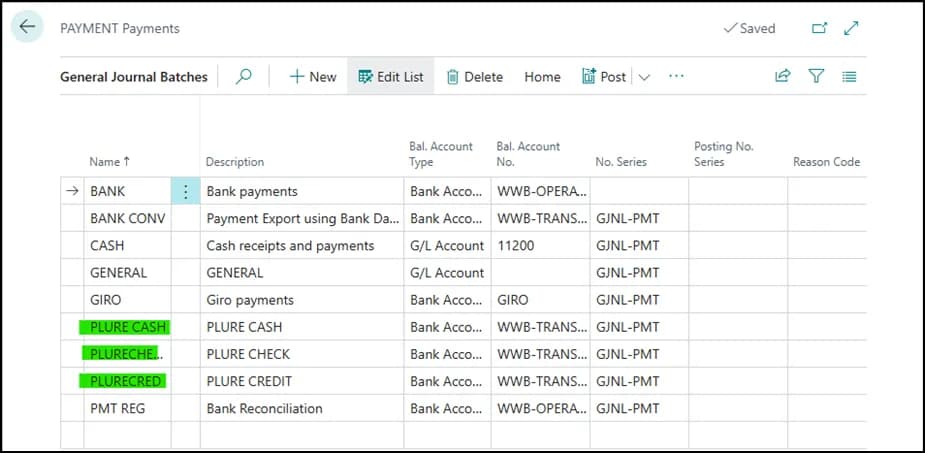Image resolution: width=925 pixels, height=453 pixels.
Task: Click the Saved status indicator
Action: 749,28
